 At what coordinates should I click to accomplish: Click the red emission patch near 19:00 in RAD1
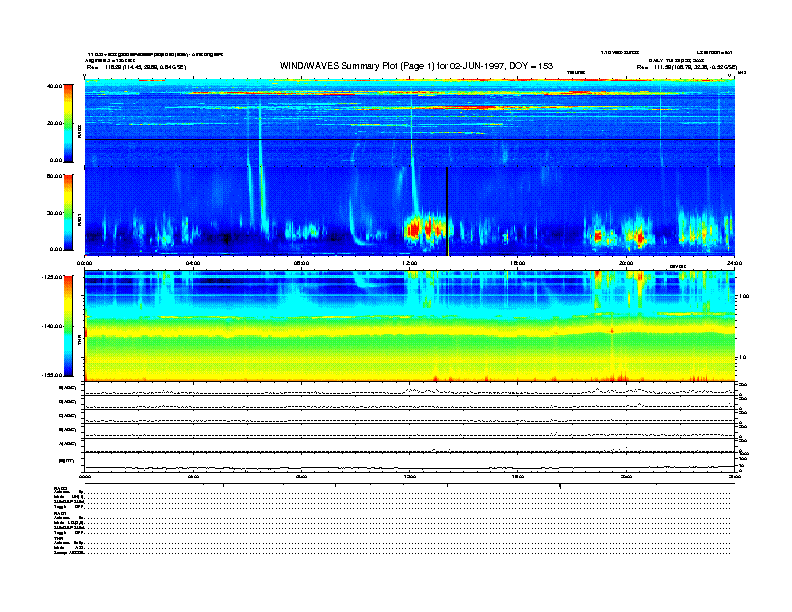pos(599,236)
